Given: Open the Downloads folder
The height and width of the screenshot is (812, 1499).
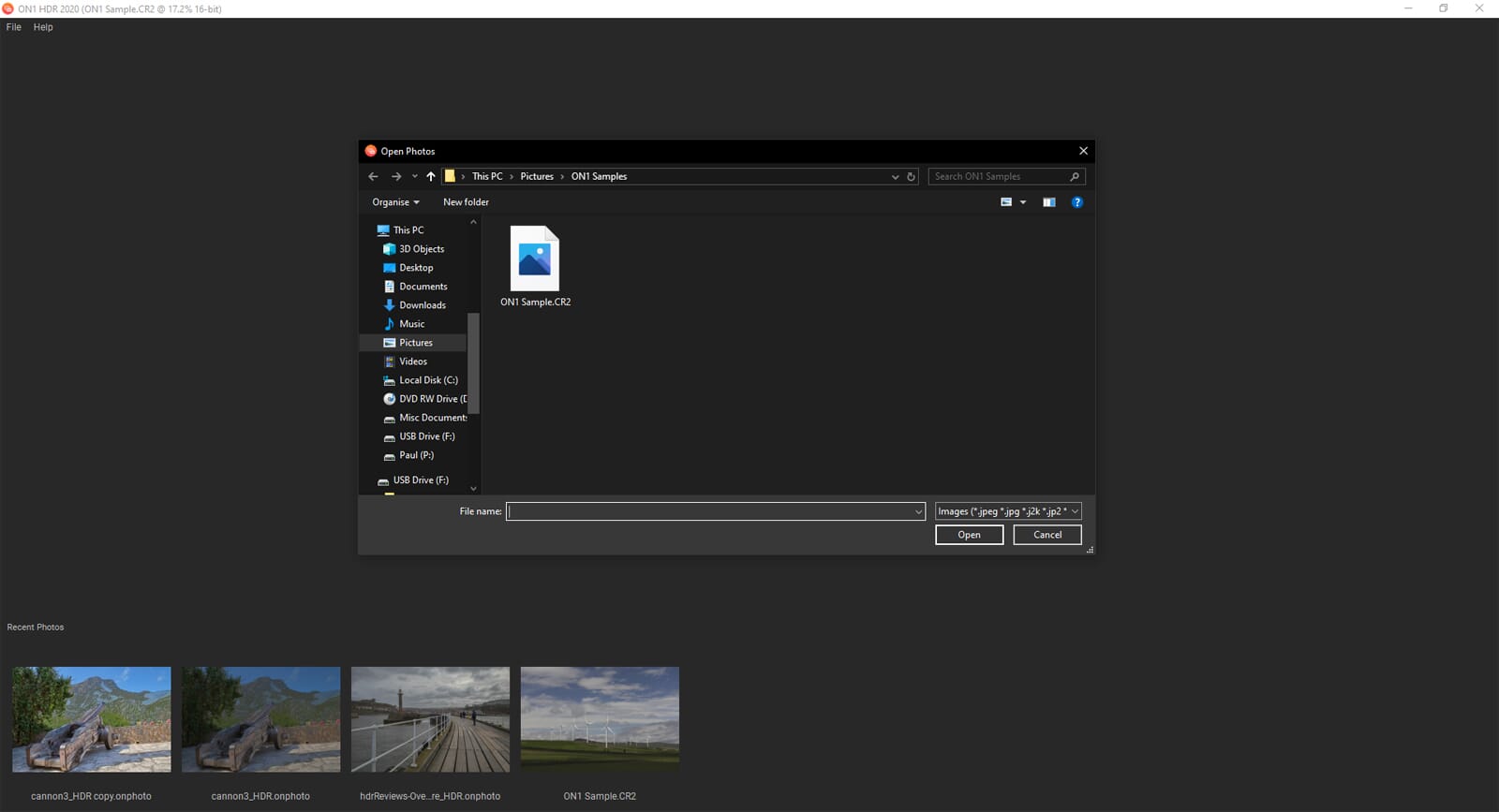Looking at the screenshot, I should click(423, 305).
